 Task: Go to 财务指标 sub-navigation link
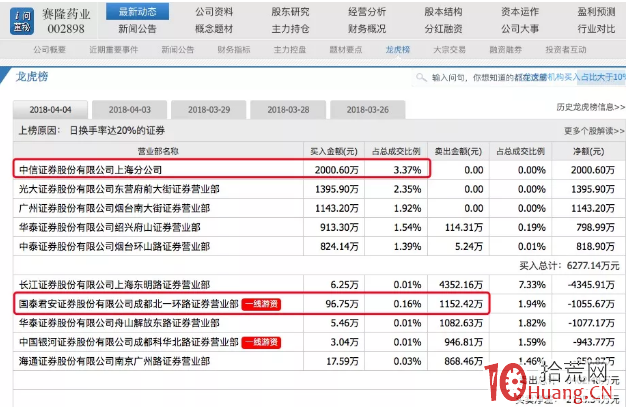234,50
